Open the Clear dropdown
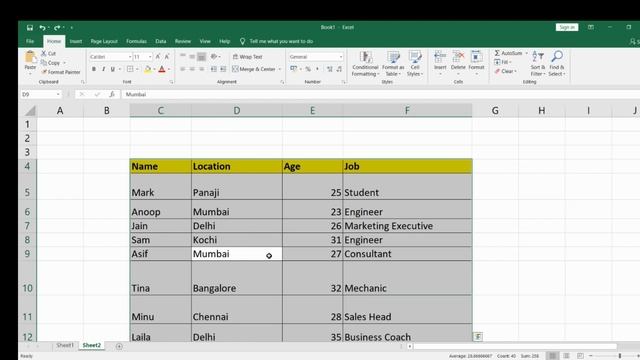640x360 pixels. pyautogui.click(x=506, y=71)
